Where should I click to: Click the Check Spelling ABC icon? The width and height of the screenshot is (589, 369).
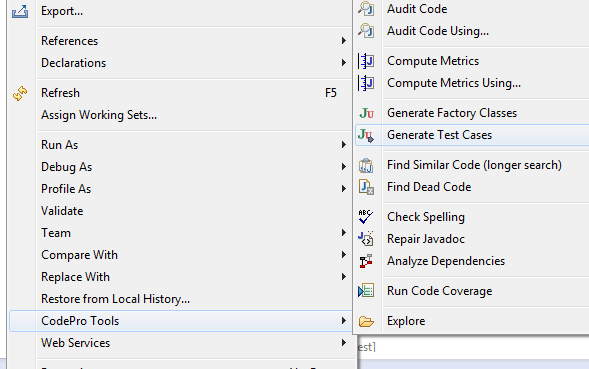coord(365,217)
